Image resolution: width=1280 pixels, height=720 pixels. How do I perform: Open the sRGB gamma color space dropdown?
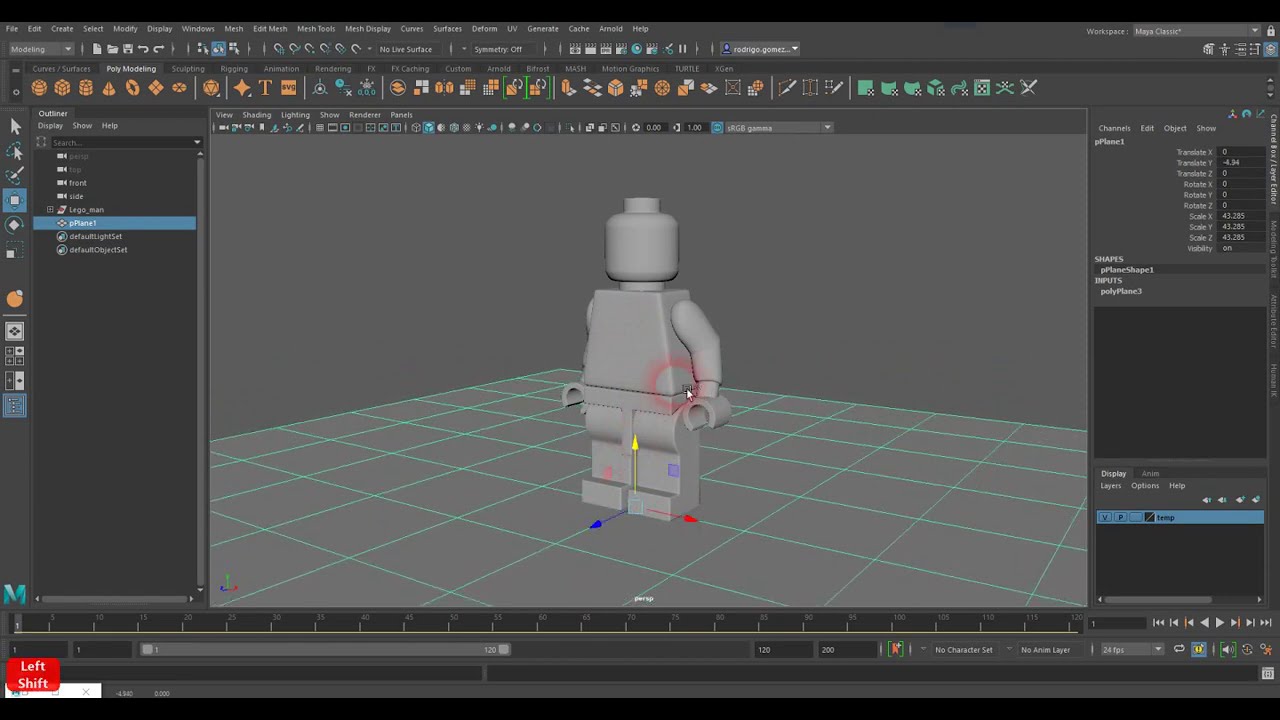tap(777, 128)
